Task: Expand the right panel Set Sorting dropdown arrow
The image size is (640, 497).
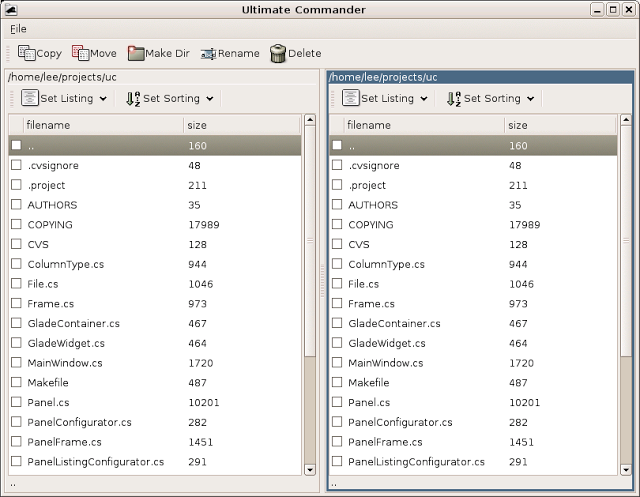Action: [530, 99]
